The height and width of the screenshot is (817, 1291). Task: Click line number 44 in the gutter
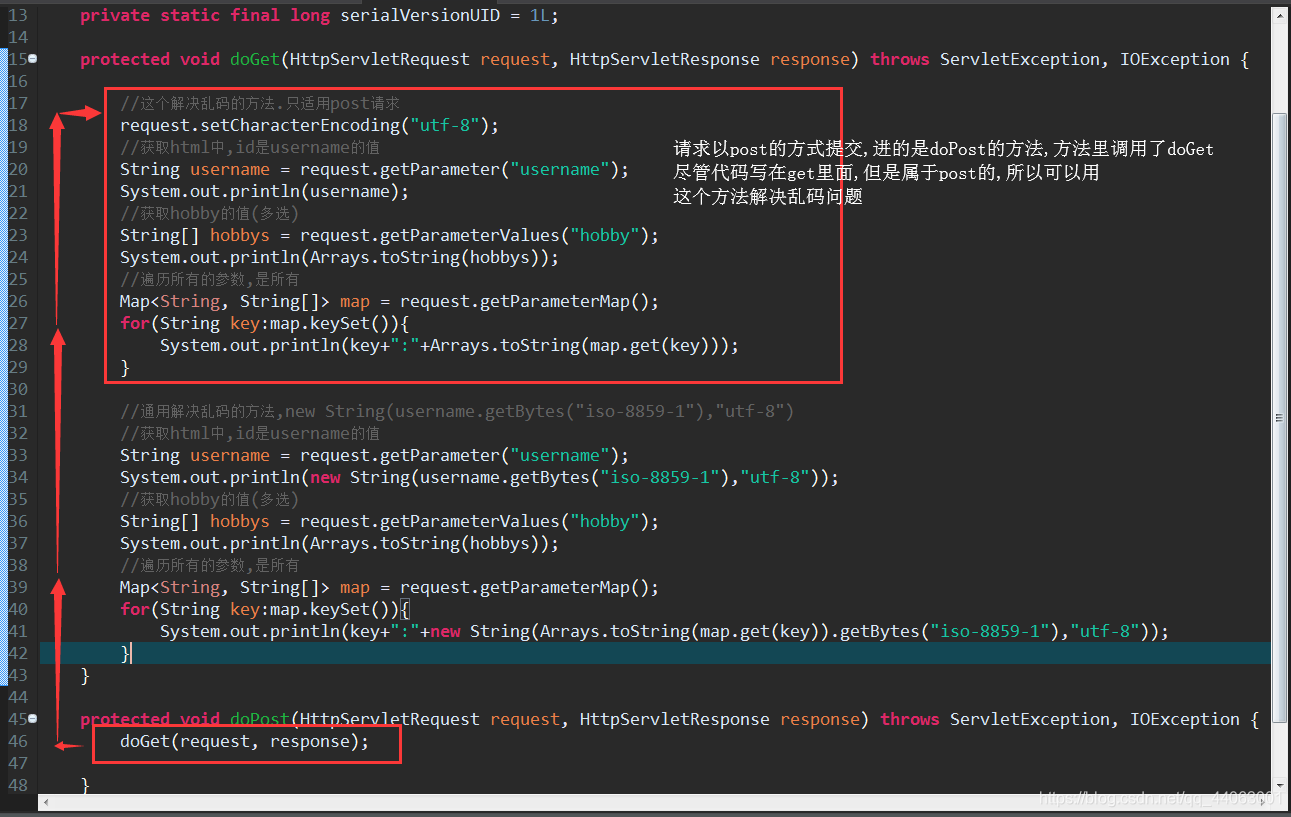pyautogui.click(x=18, y=697)
